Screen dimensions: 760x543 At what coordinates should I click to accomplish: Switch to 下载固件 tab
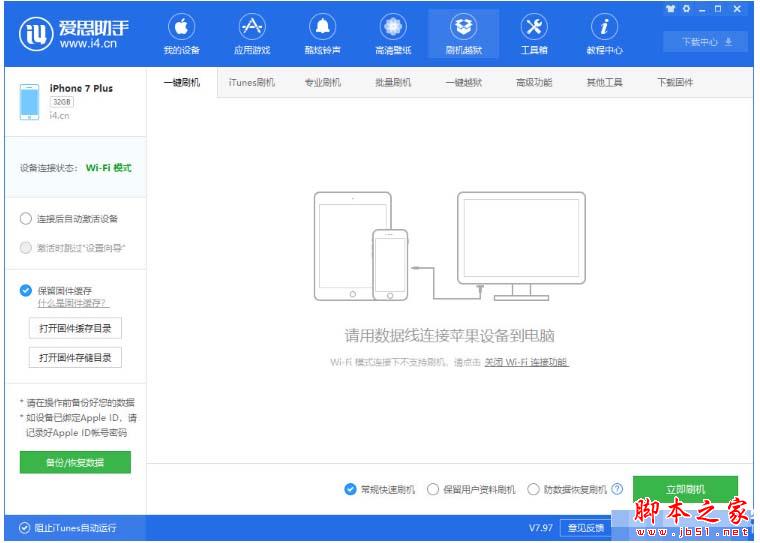675,82
